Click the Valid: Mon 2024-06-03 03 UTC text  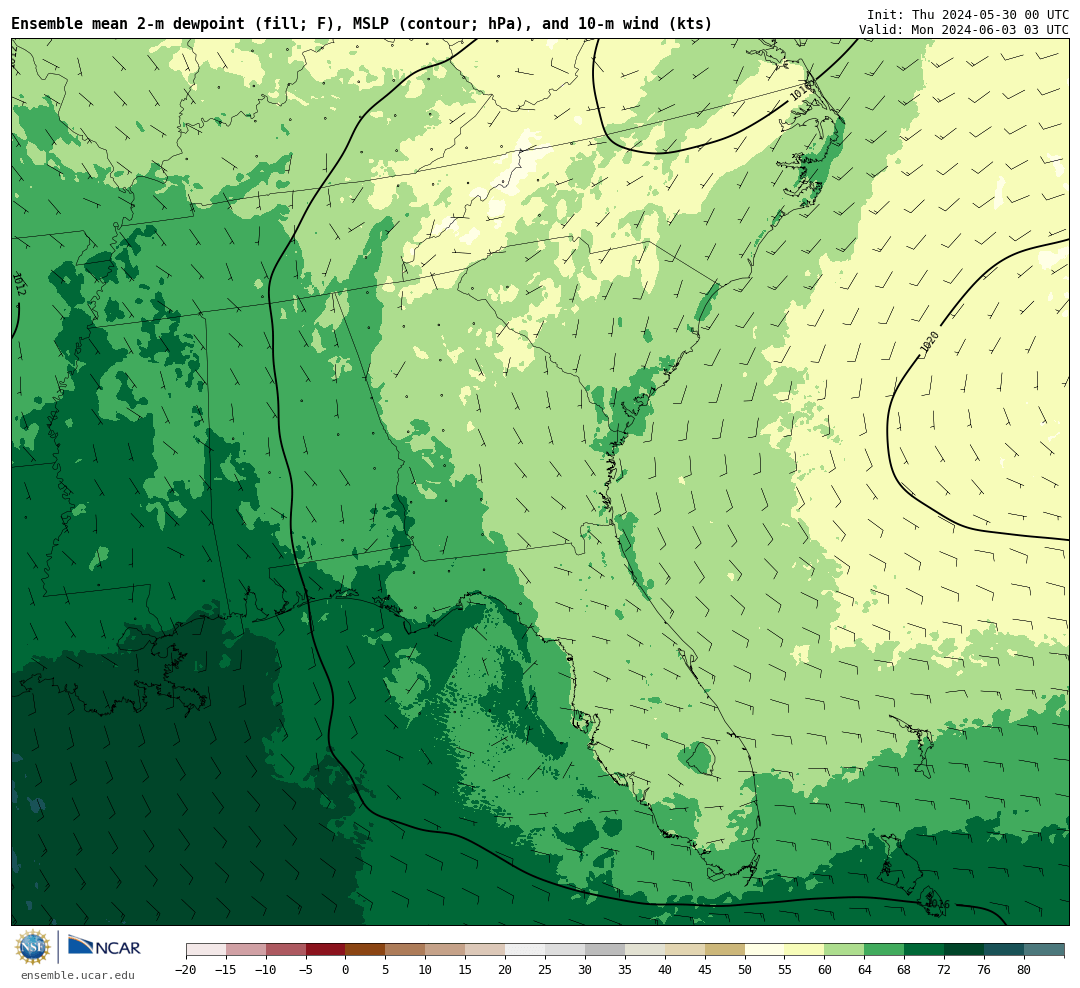[x=964, y=30]
